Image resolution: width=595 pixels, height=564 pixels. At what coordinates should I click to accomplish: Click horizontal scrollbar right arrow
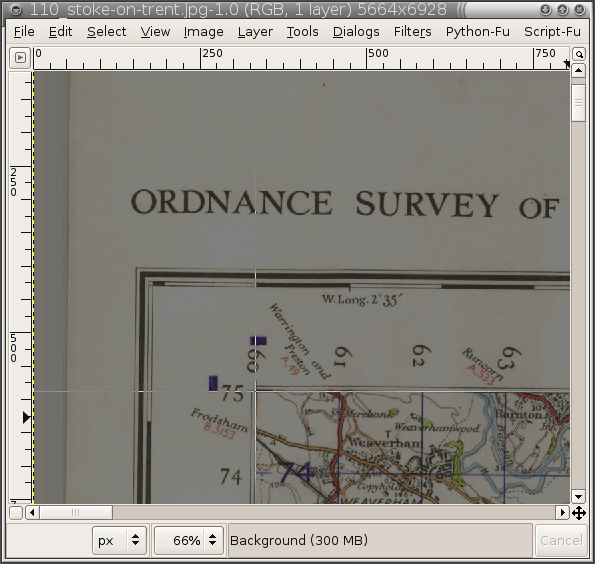(563, 513)
